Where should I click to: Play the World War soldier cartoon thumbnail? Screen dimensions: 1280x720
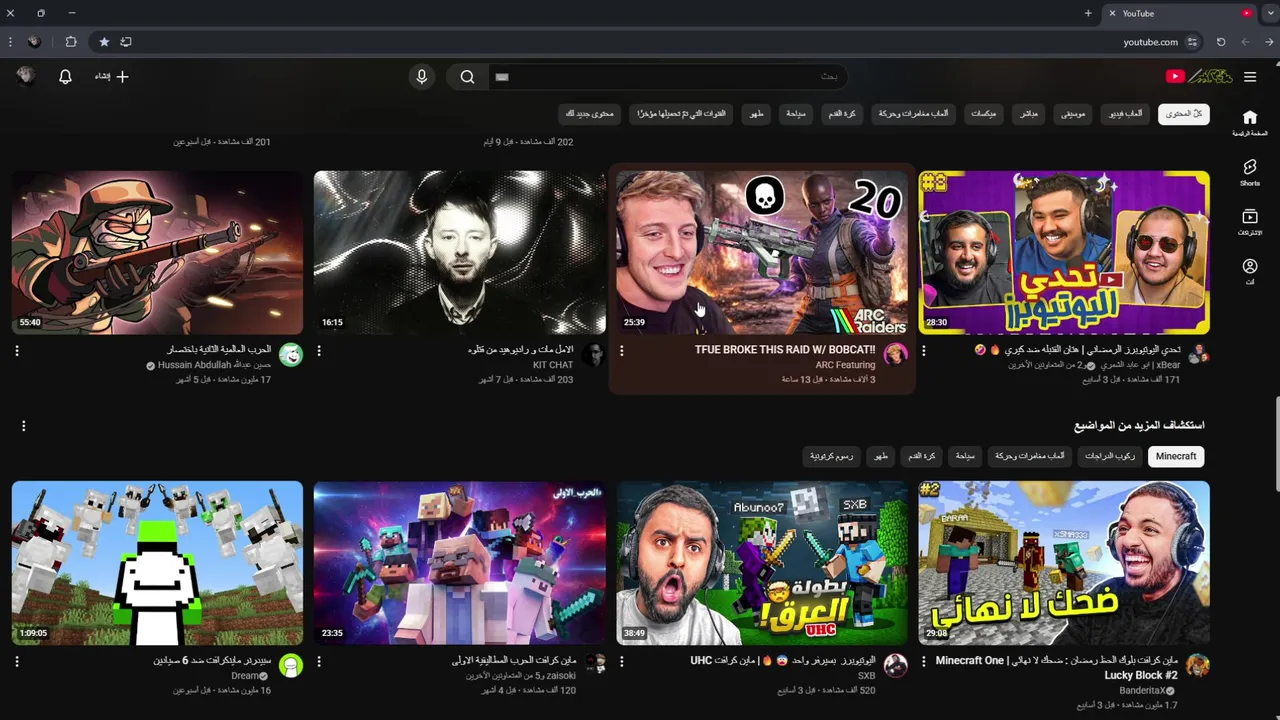157,252
